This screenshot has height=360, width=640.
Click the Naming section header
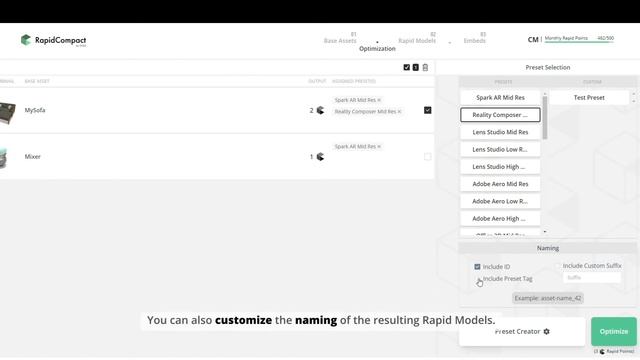[x=548, y=248]
